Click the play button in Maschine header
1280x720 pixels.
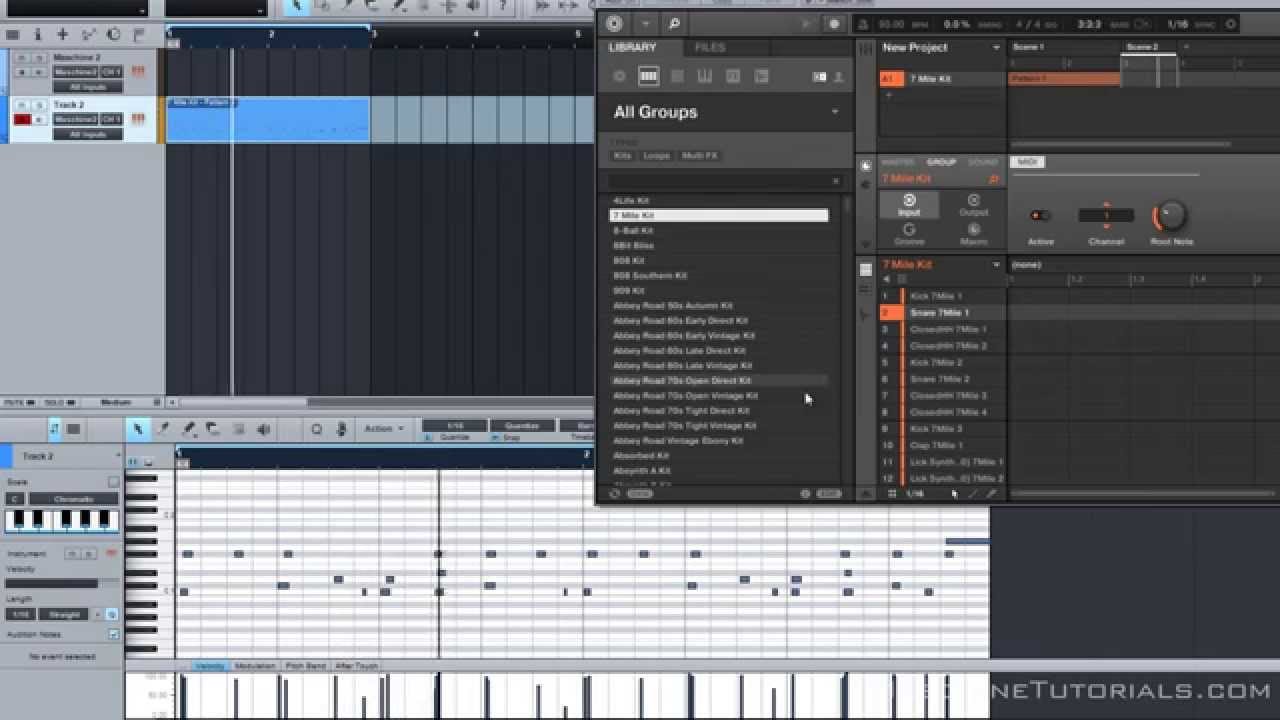(x=806, y=23)
